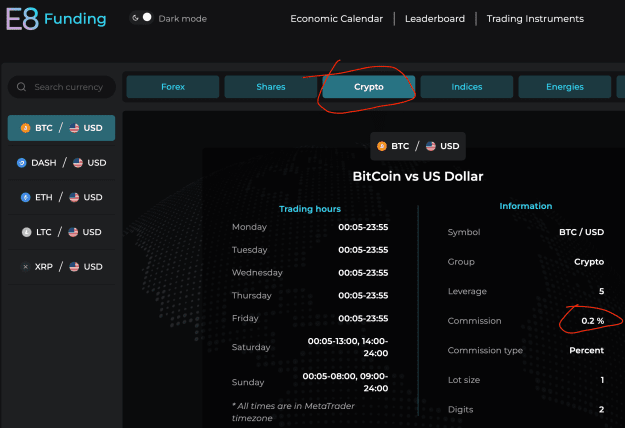
Task: Click the Commission type value Percent
Action: (586, 350)
